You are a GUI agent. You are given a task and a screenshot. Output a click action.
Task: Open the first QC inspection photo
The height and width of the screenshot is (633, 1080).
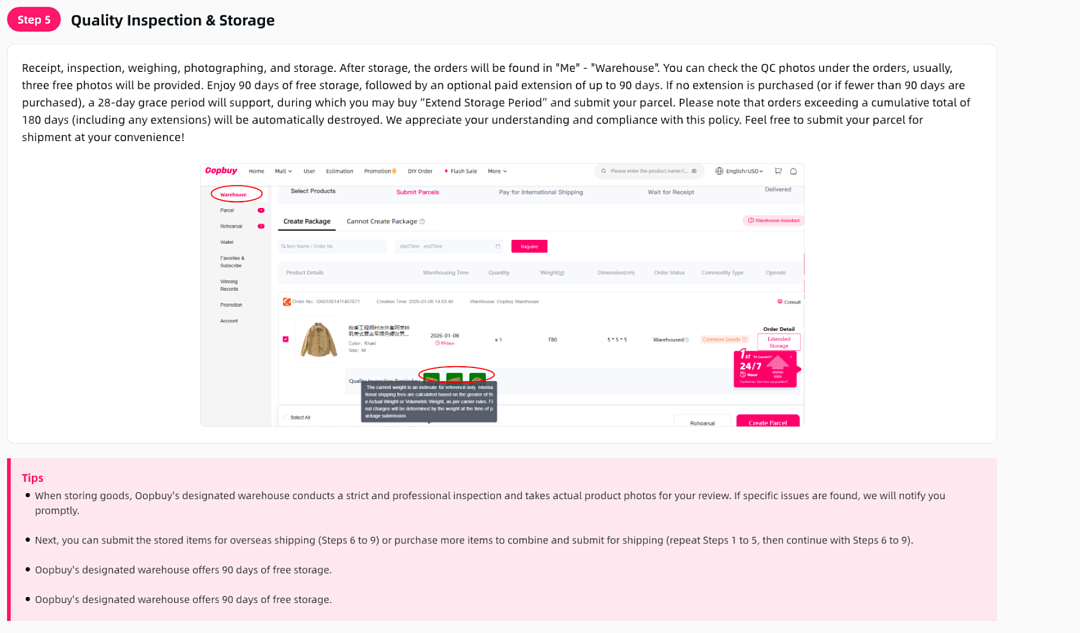click(x=432, y=378)
